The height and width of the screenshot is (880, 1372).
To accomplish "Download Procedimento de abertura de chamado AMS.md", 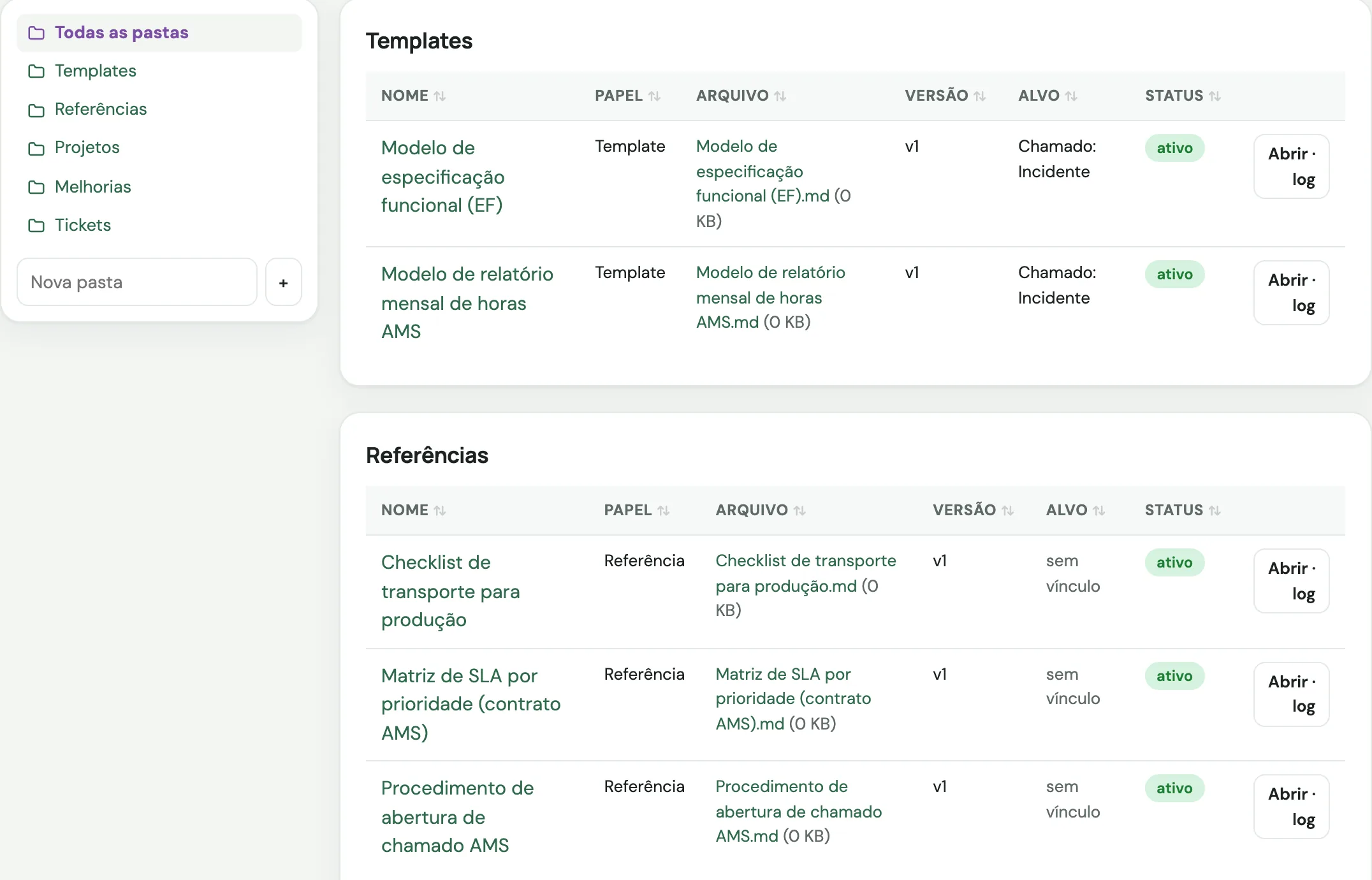I will [x=798, y=811].
